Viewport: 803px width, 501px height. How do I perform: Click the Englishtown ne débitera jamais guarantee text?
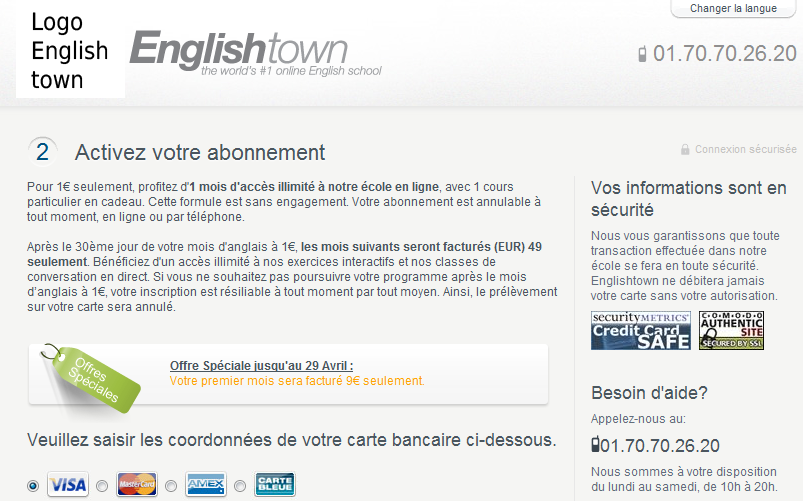click(684, 288)
